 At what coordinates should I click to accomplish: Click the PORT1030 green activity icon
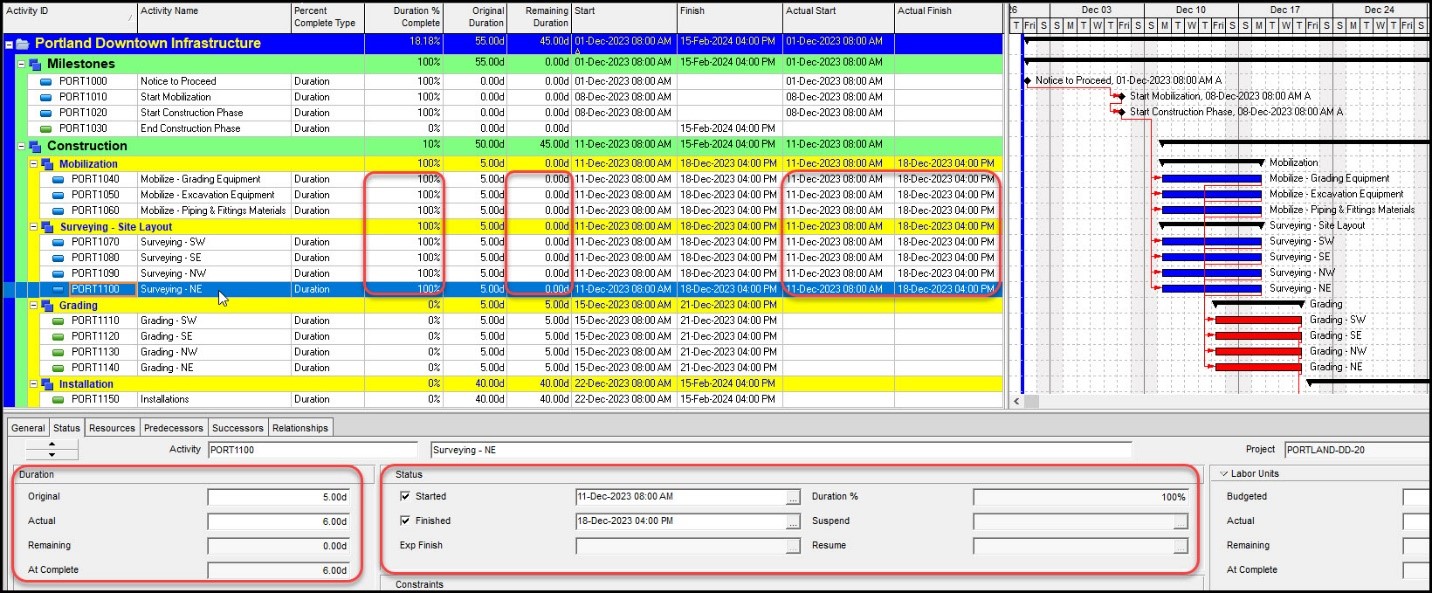point(46,129)
